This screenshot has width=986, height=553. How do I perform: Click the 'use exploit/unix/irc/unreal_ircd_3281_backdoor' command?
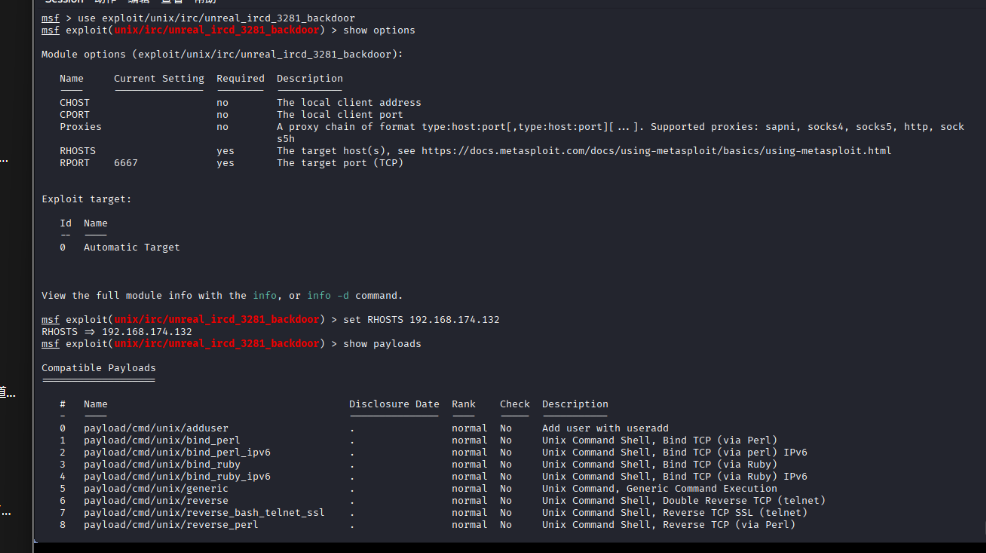pyautogui.click(x=216, y=18)
